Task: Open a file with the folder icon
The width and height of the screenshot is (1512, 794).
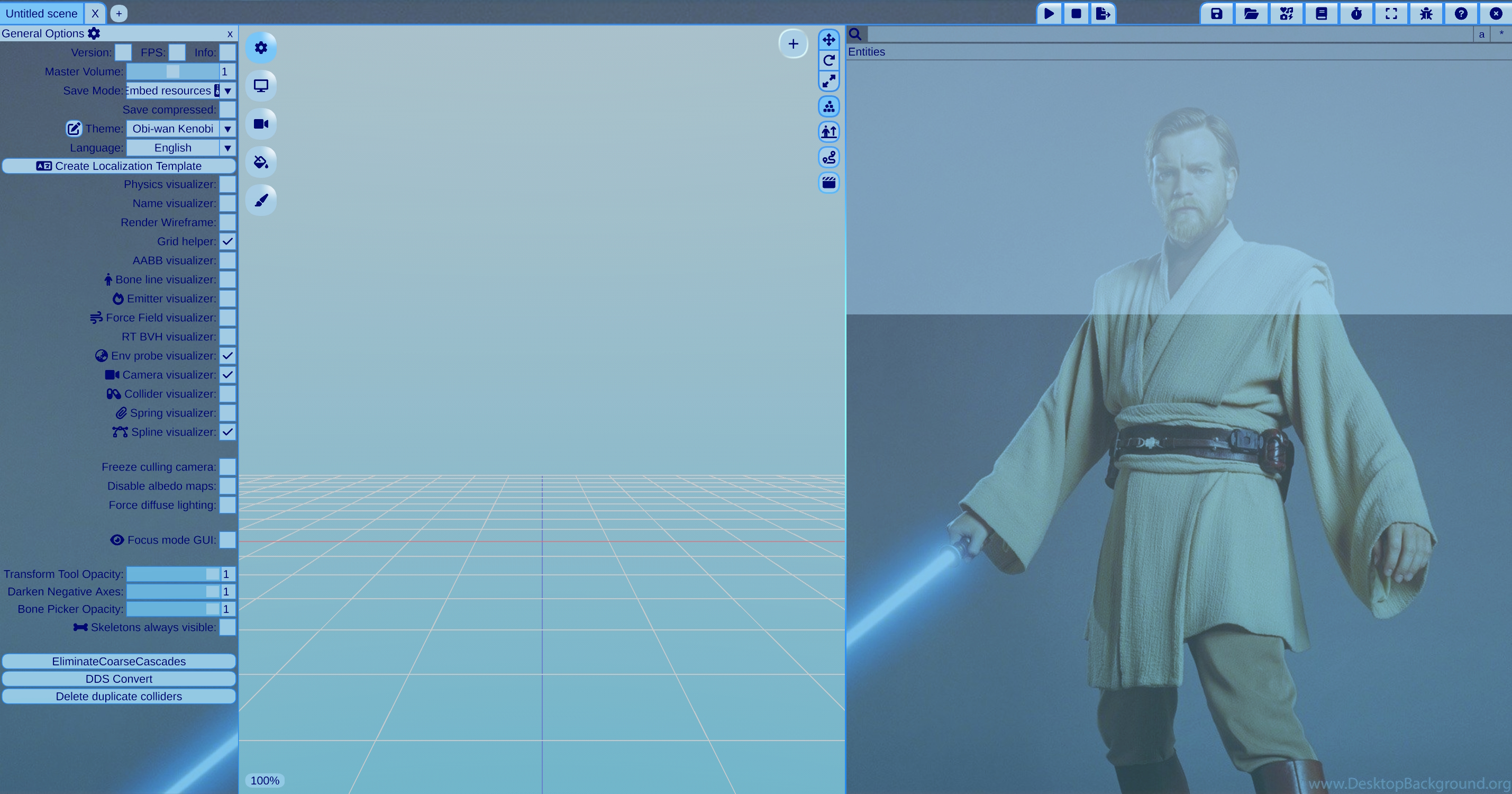Action: pos(1251,13)
